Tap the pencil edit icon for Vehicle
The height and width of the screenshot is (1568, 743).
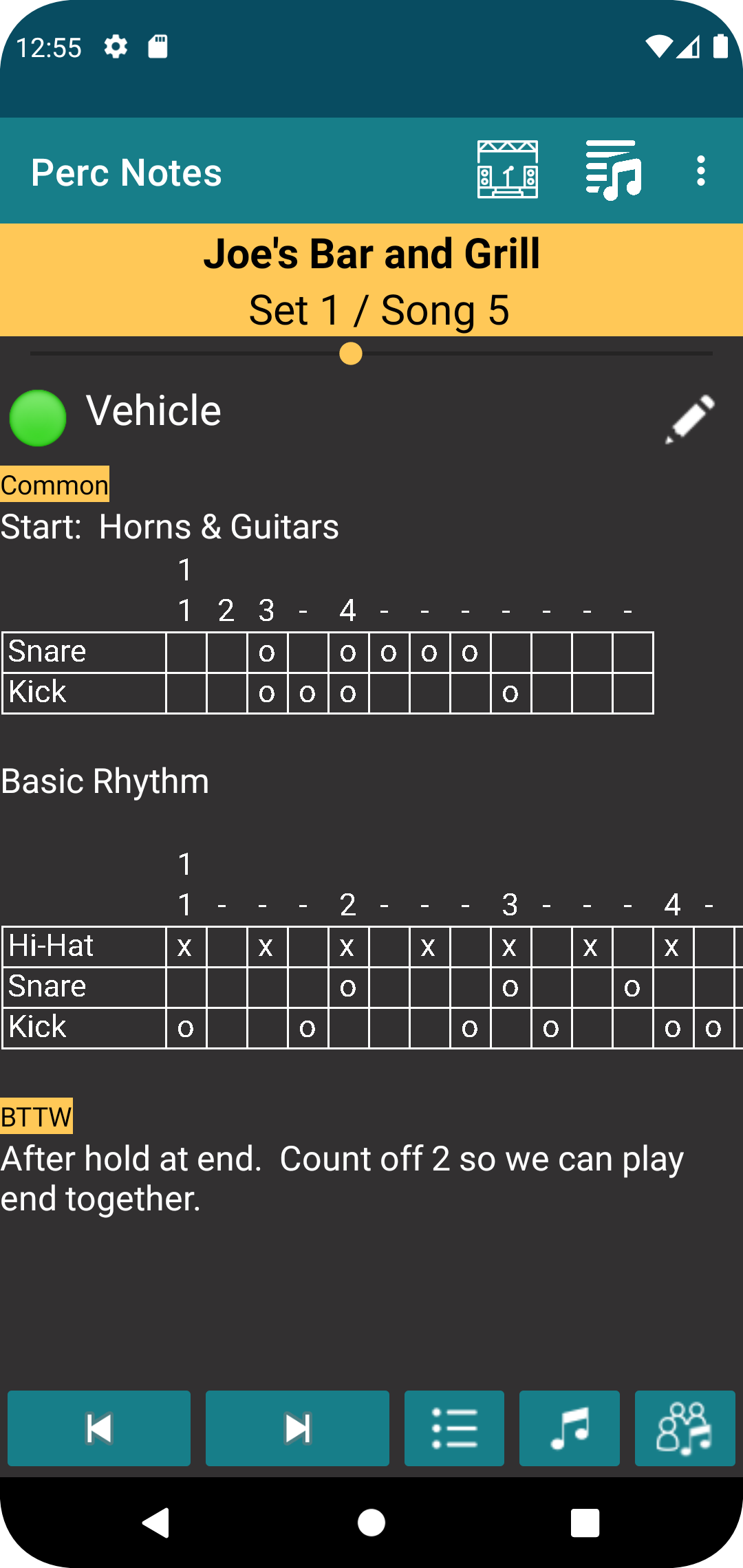click(690, 419)
